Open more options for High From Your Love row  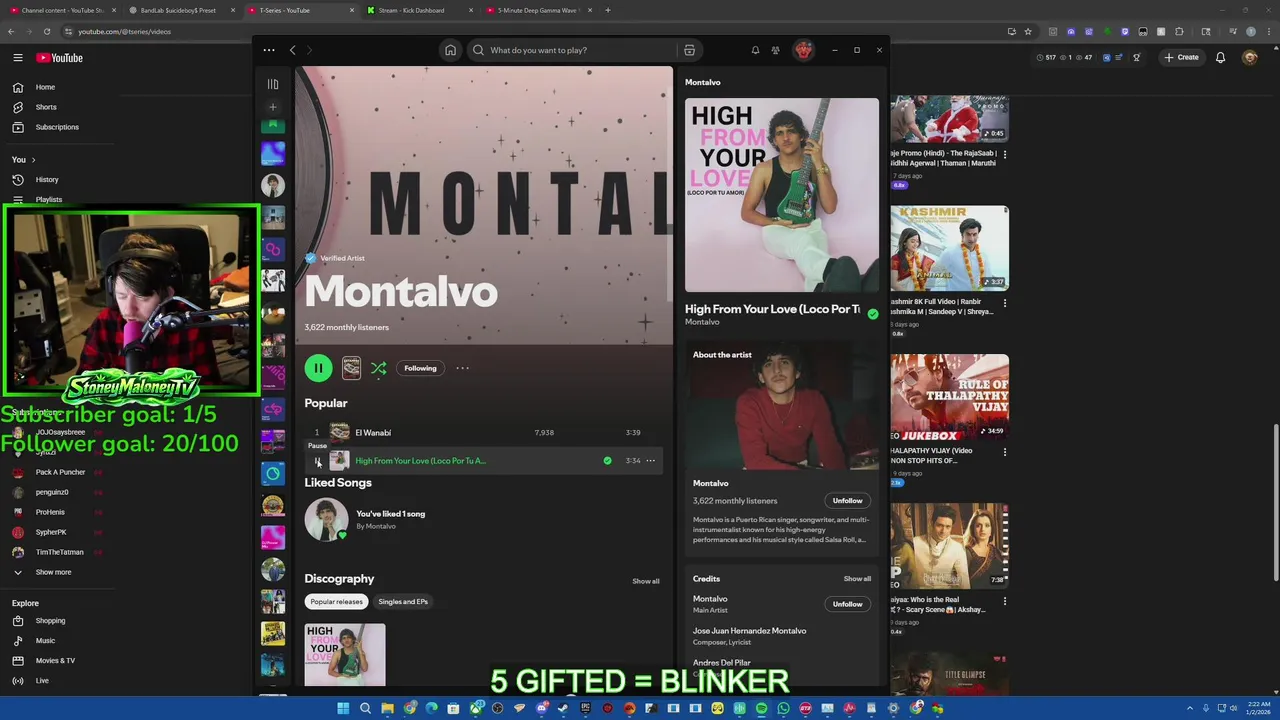coord(650,461)
